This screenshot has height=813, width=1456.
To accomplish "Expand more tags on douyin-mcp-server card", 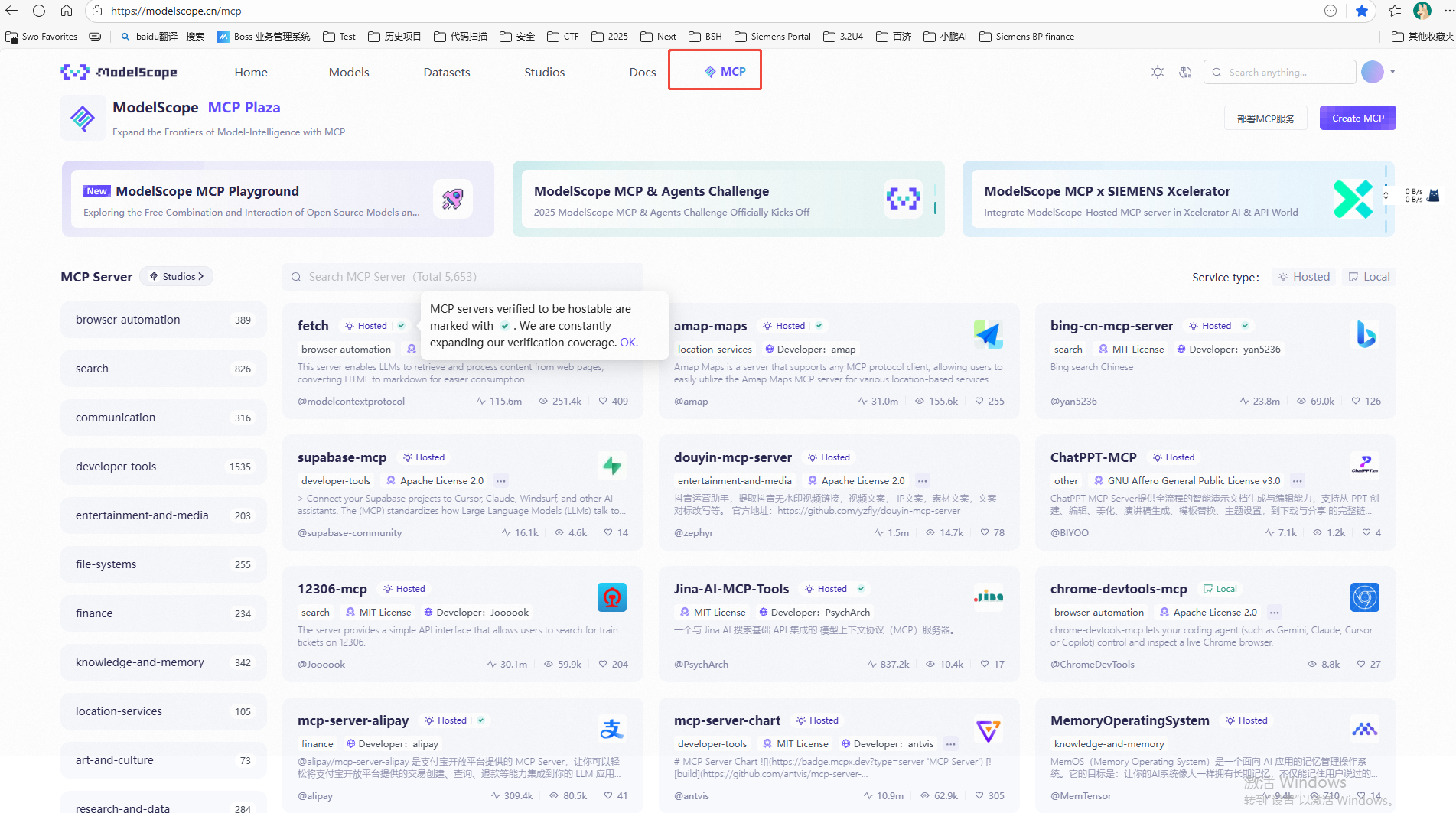I will pyautogui.click(x=923, y=480).
